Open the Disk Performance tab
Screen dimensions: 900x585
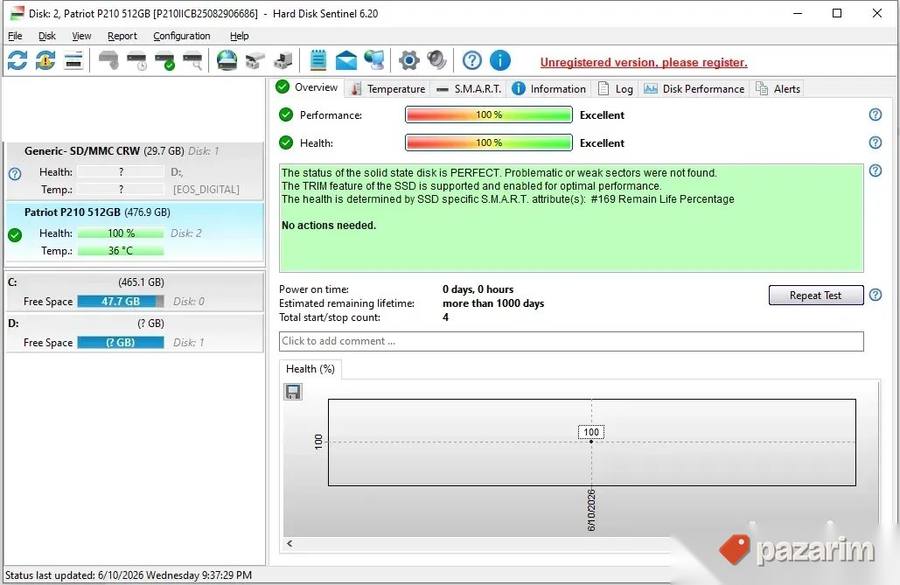pos(694,89)
